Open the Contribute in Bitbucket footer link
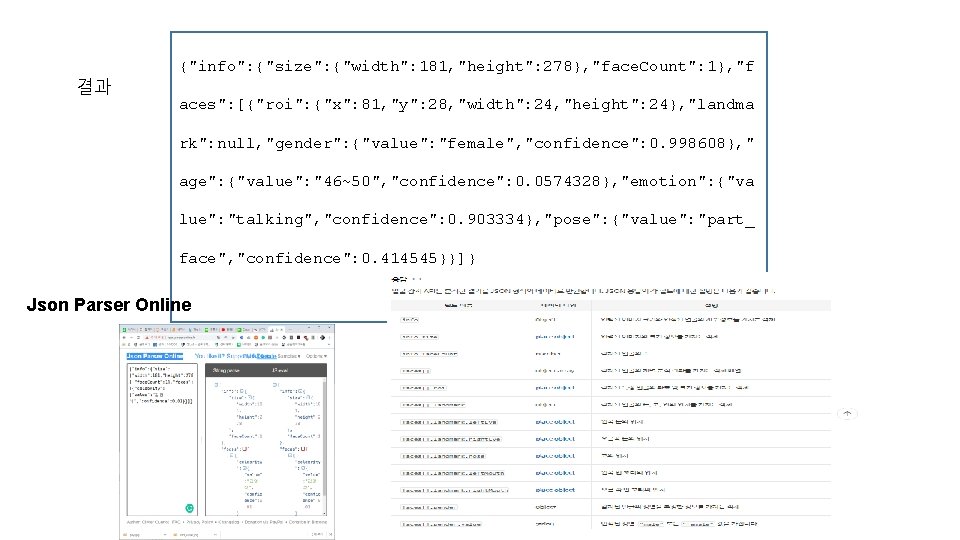 click(x=307, y=522)
